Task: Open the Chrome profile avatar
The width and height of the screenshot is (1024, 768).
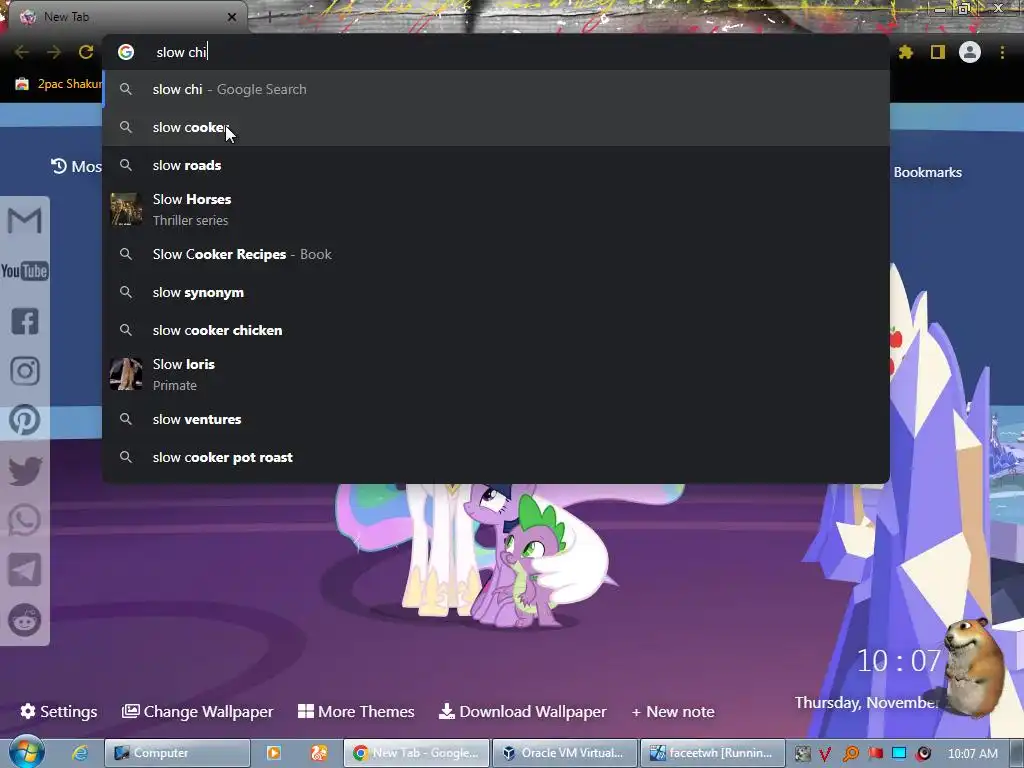Action: [x=970, y=52]
